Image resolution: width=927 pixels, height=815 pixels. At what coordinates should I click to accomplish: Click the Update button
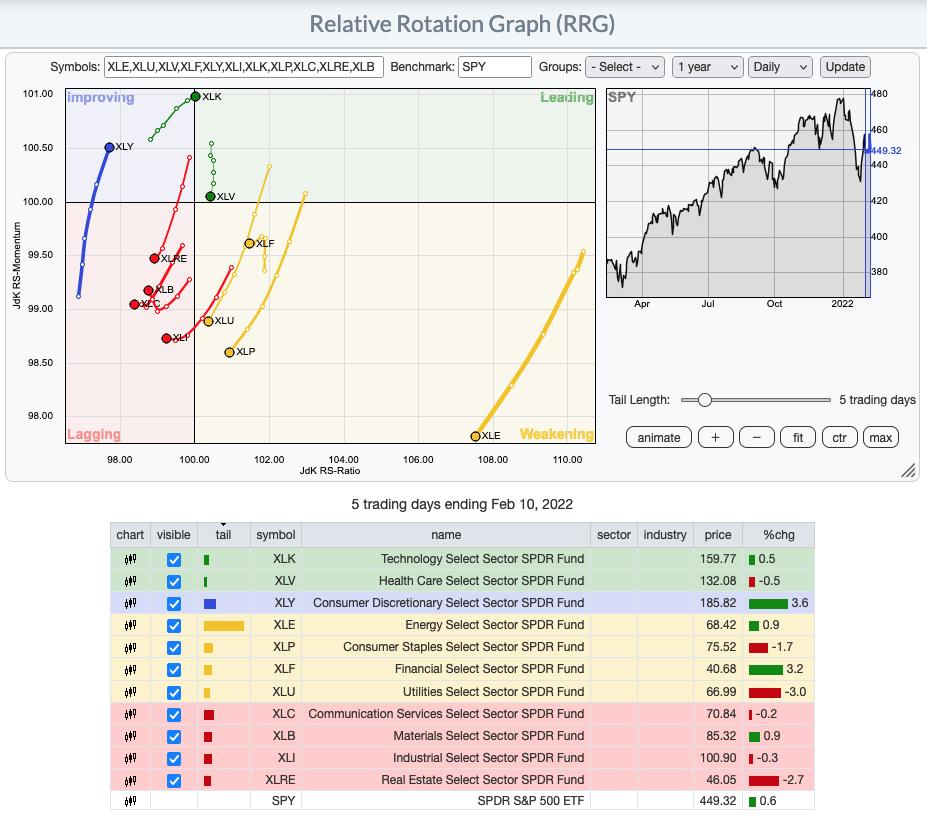pos(845,67)
